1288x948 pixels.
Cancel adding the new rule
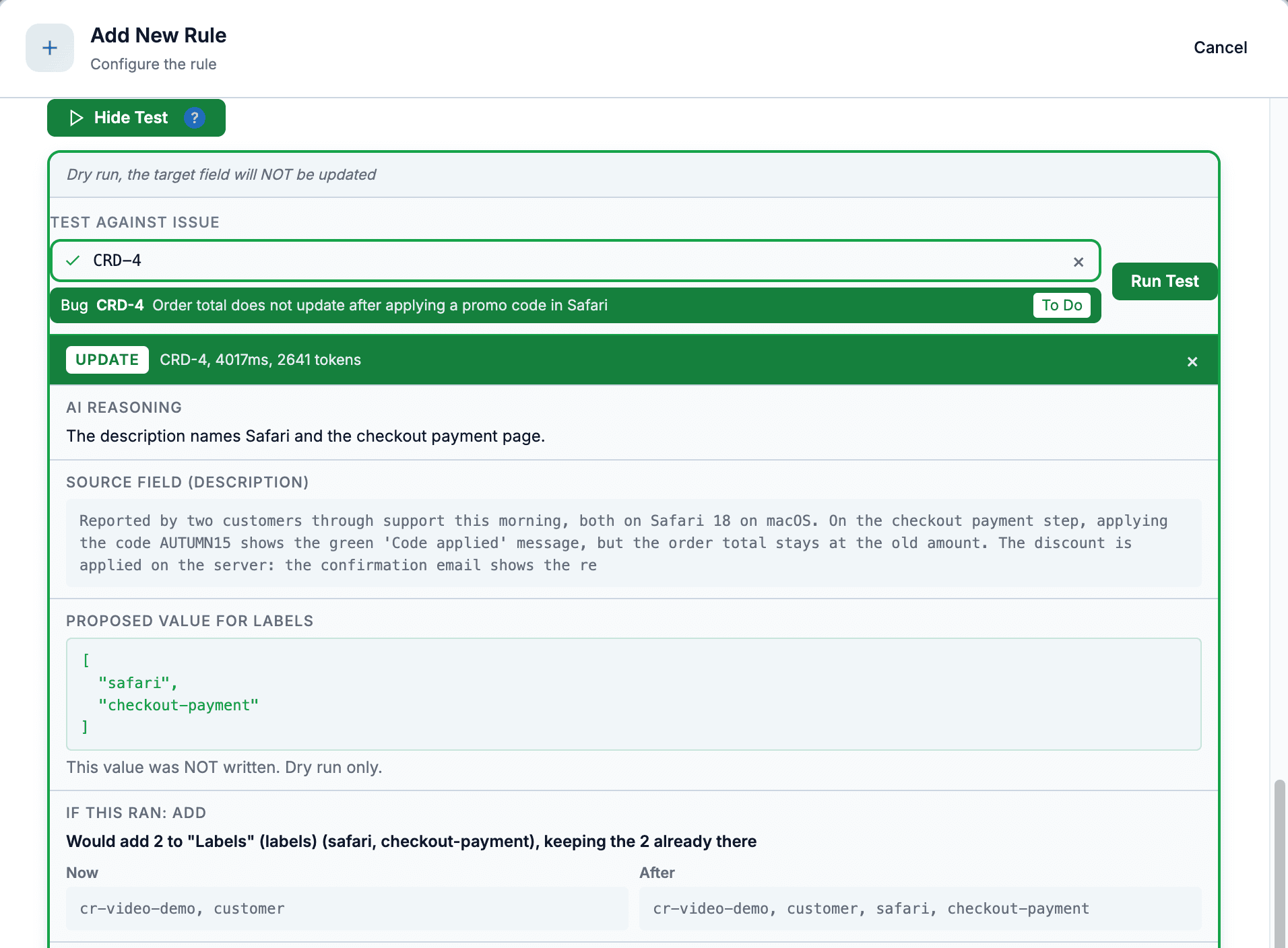click(x=1221, y=48)
